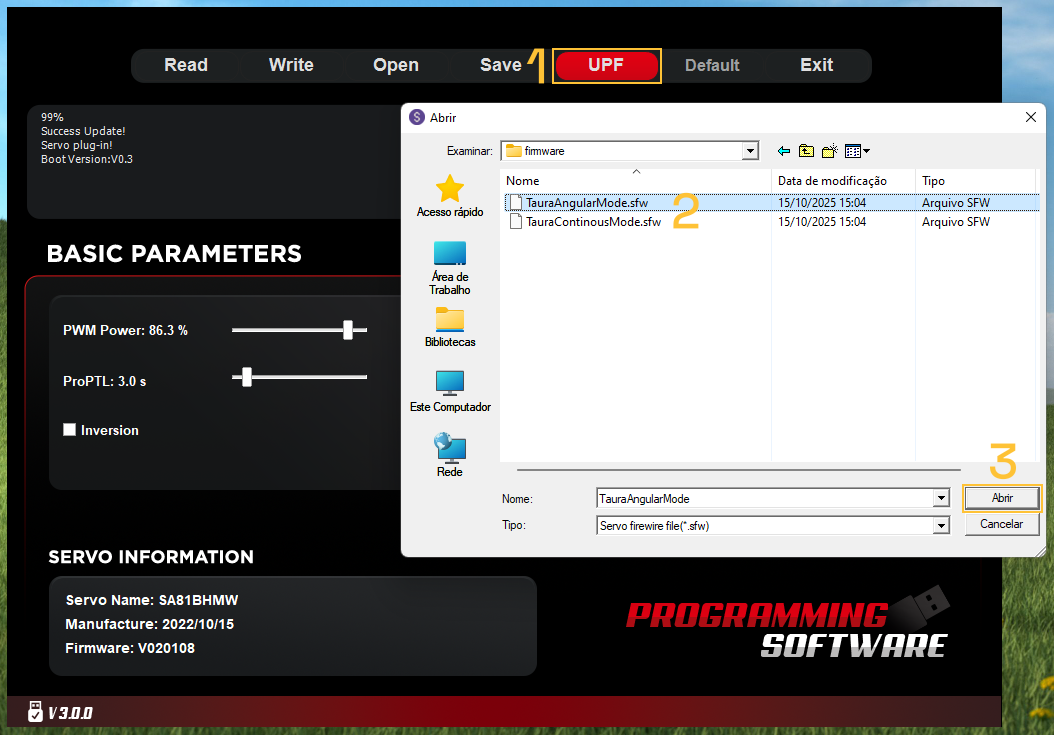
Task: Click Read in top menu bar
Action: coord(186,65)
